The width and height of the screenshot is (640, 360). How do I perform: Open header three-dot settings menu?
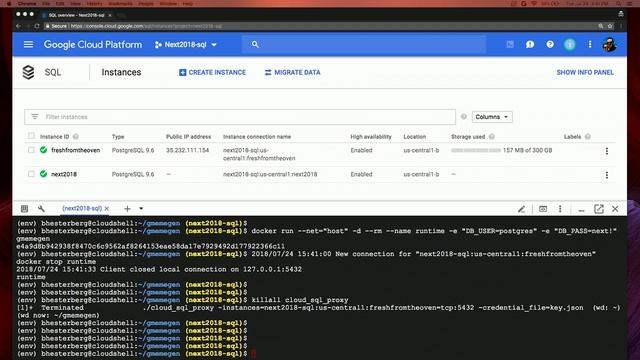pos(590,44)
